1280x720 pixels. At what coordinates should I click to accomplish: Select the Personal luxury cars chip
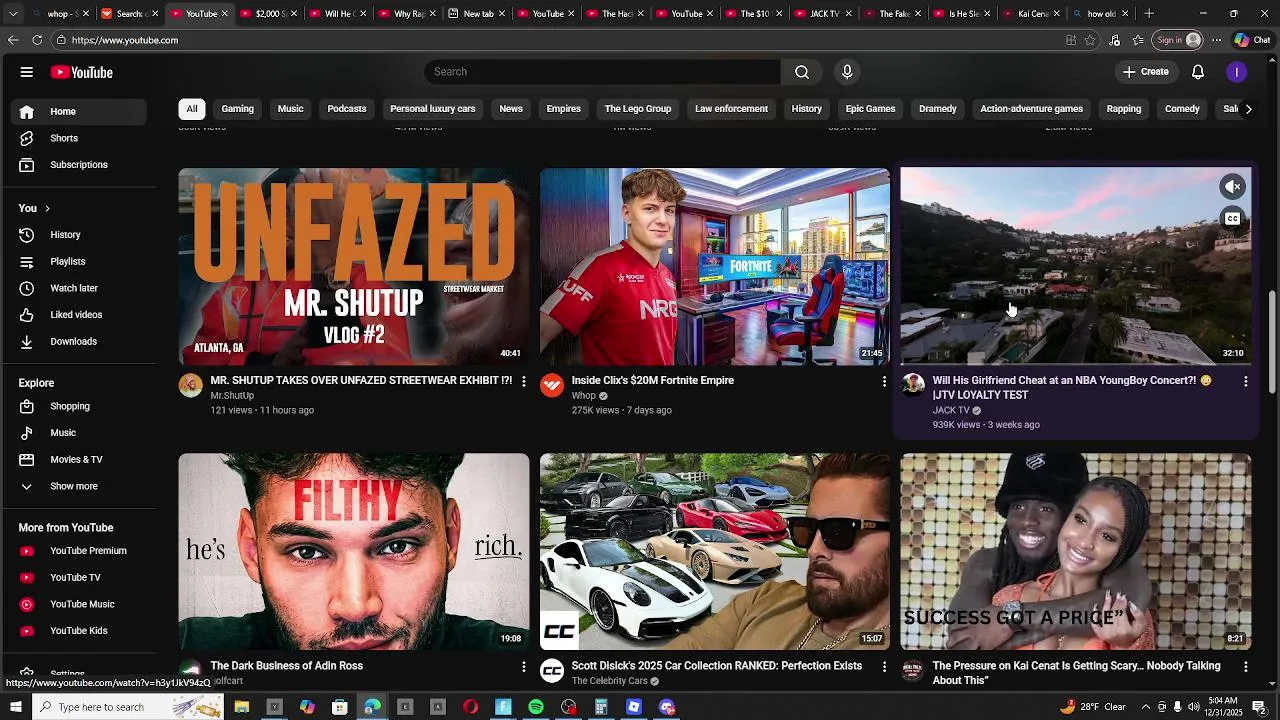point(433,109)
